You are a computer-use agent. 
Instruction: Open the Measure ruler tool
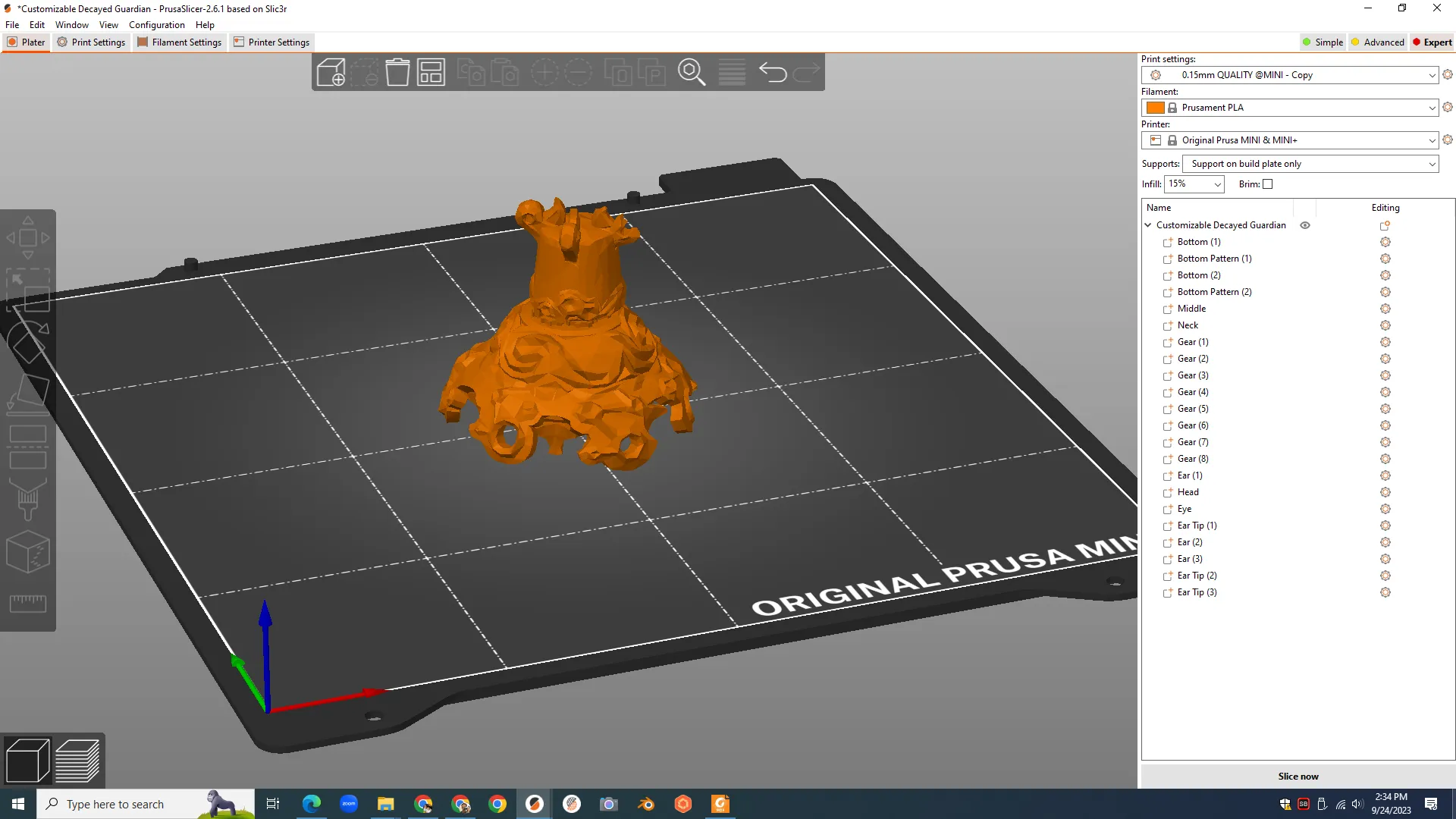28,604
